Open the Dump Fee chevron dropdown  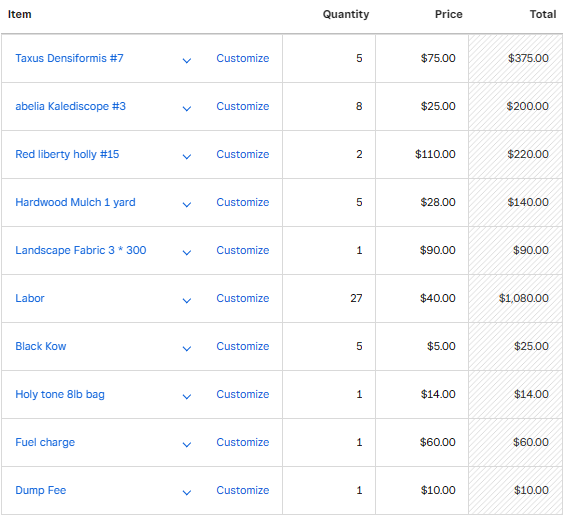(x=187, y=492)
